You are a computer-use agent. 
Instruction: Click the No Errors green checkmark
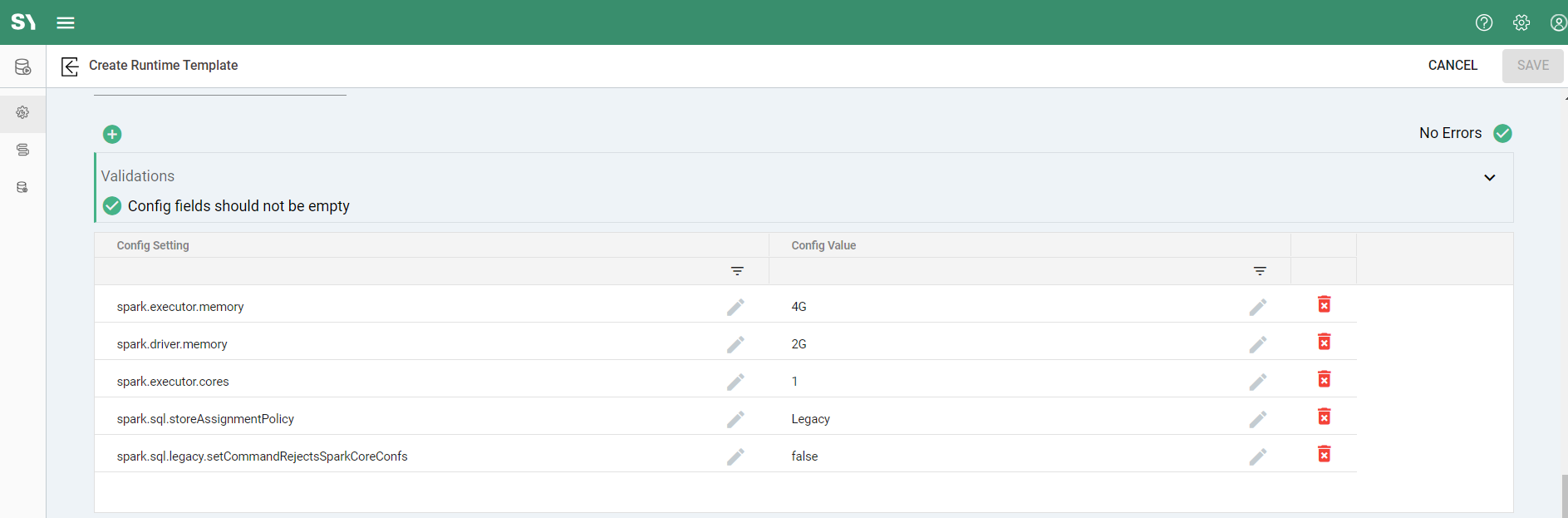(x=1502, y=133)
